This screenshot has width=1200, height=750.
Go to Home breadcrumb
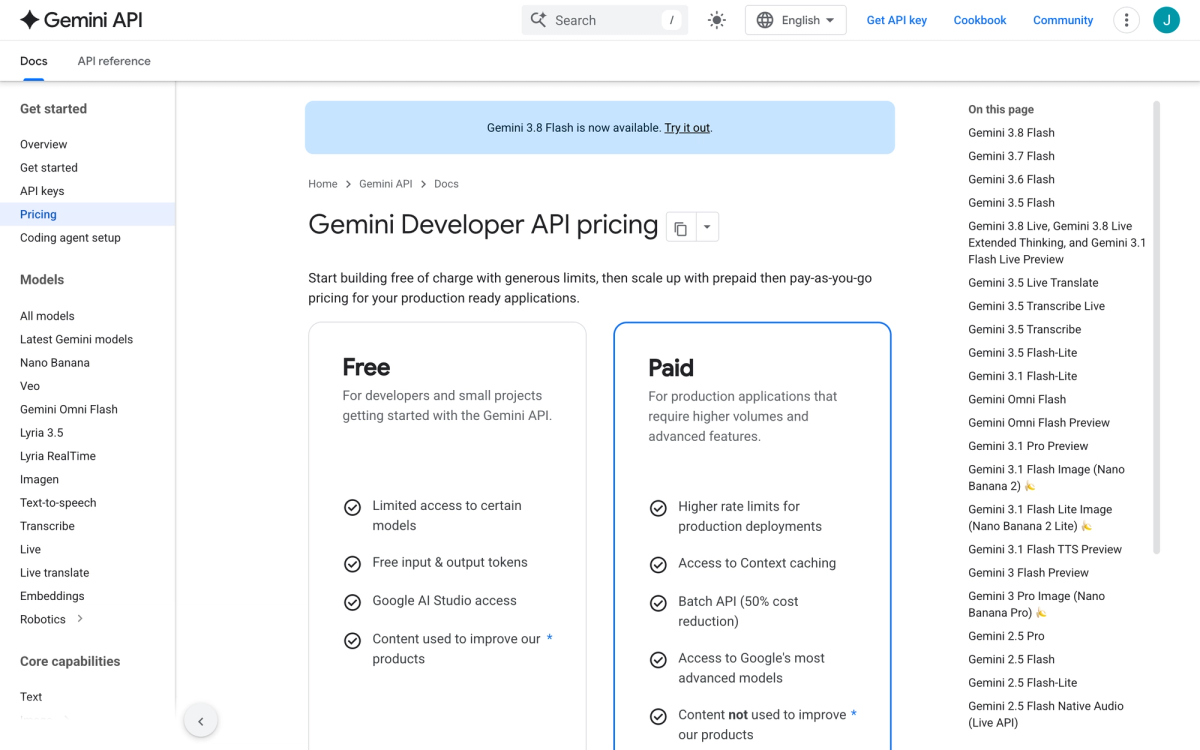323,184
